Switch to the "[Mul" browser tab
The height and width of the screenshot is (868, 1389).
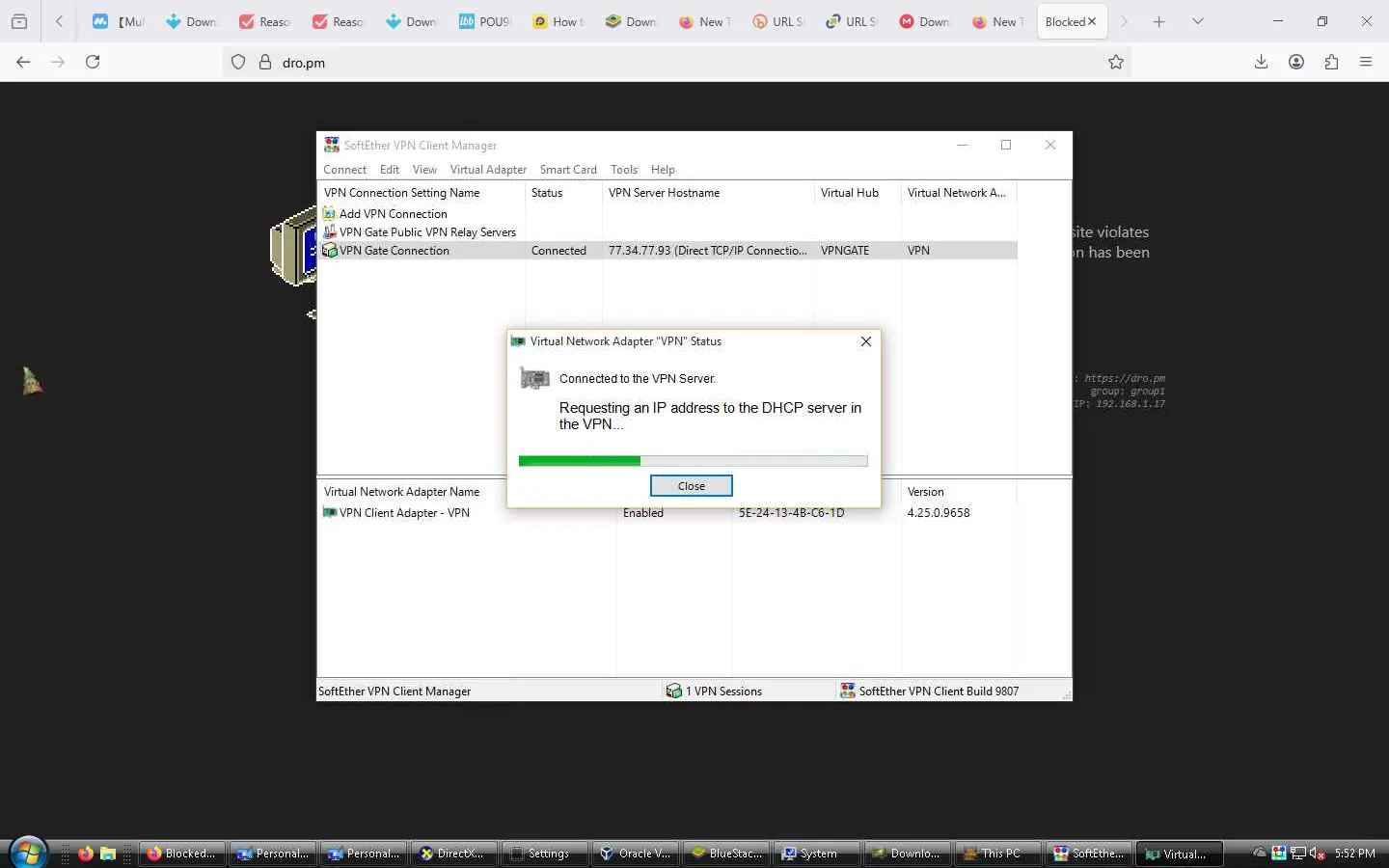coord(118,21)
